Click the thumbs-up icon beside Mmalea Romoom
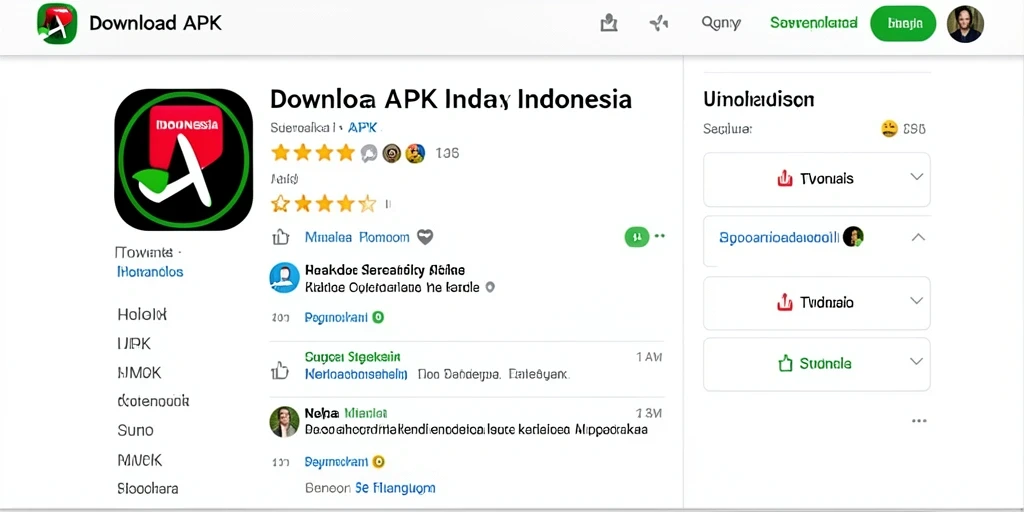 click(x=280, y=237)
